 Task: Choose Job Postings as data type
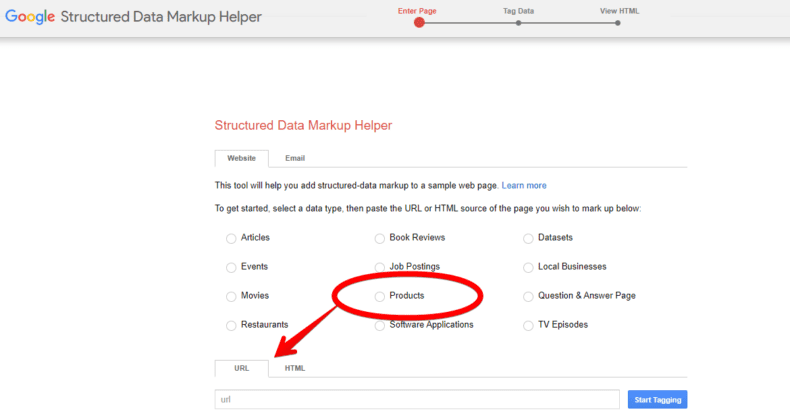pos(380,267)
